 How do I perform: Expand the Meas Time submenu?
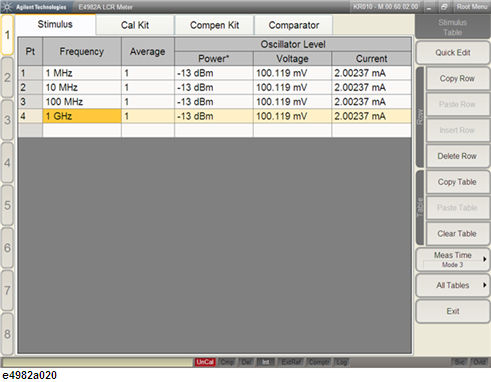(x=453, y=259)
